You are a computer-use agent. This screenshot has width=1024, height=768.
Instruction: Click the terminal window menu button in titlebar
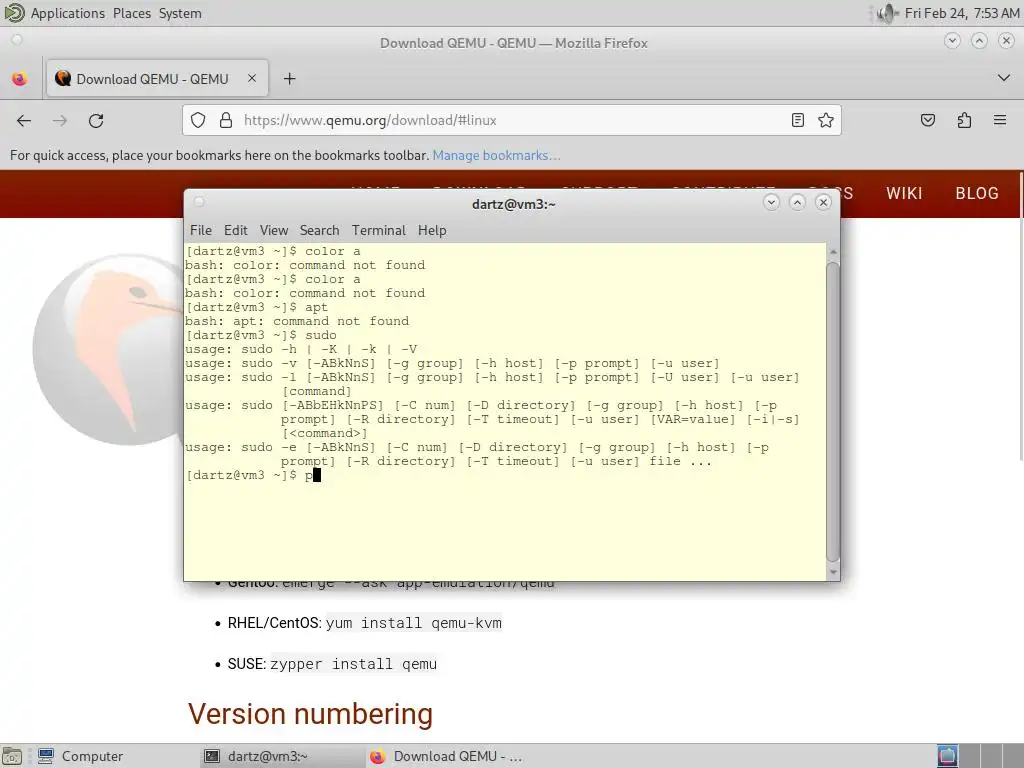tap(199, 202)
